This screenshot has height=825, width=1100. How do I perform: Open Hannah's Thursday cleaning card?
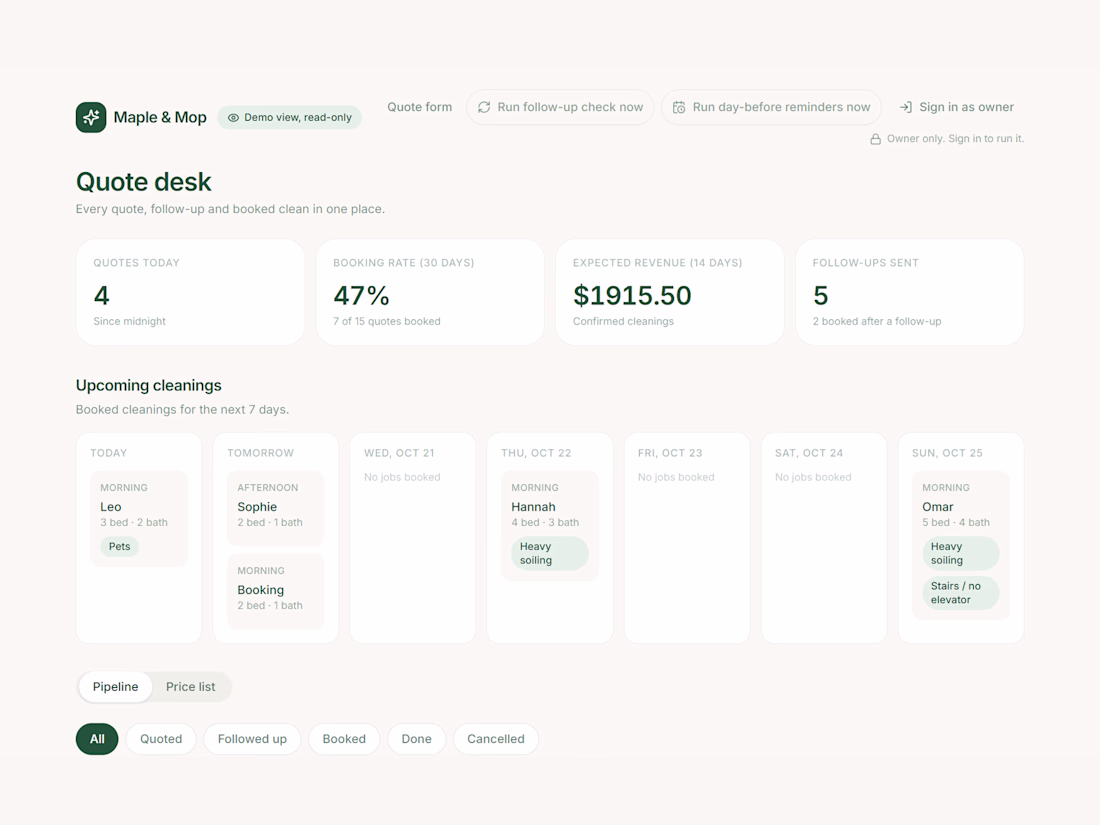coord(550,525)
